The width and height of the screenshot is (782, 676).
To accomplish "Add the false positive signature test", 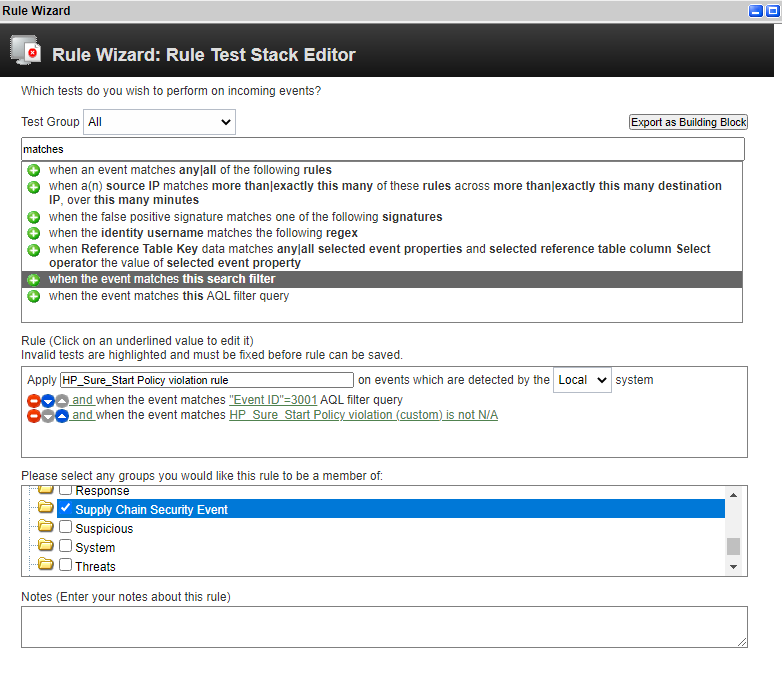I will (33, 218).
